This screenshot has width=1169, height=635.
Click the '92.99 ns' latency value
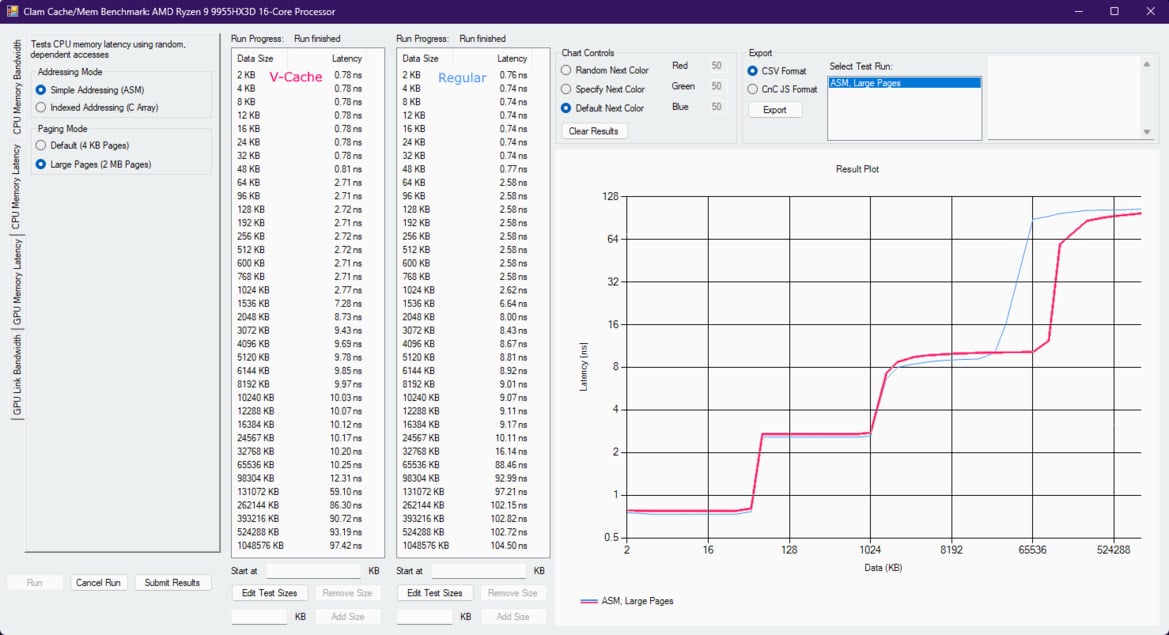coord(511,478)
